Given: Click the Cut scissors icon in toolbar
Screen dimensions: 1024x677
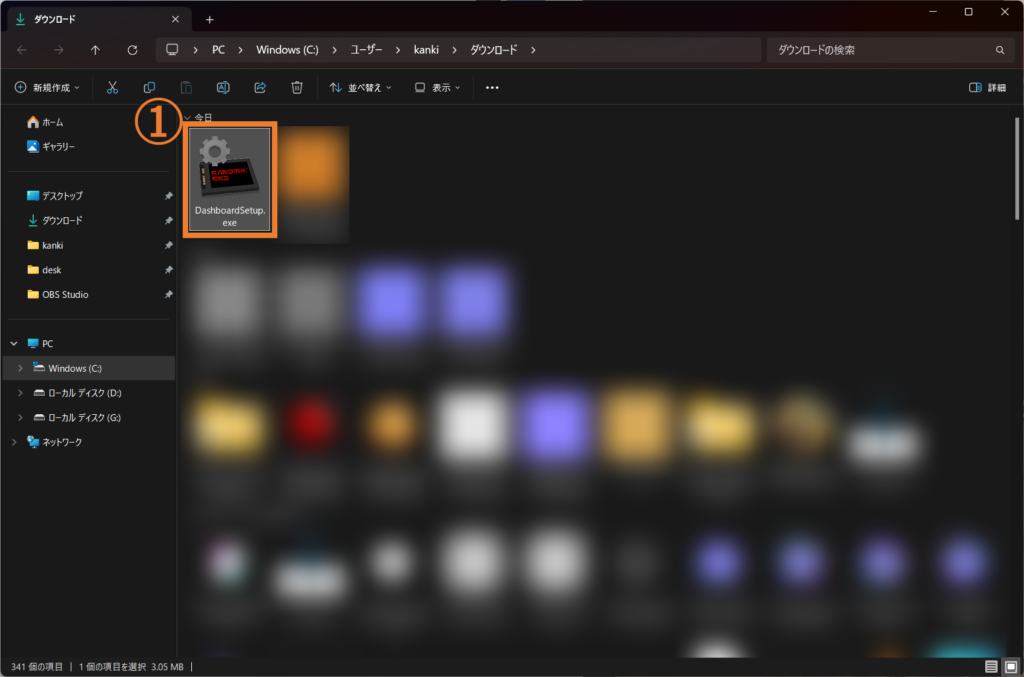Looking at the screenshot, I should [113, 88].
